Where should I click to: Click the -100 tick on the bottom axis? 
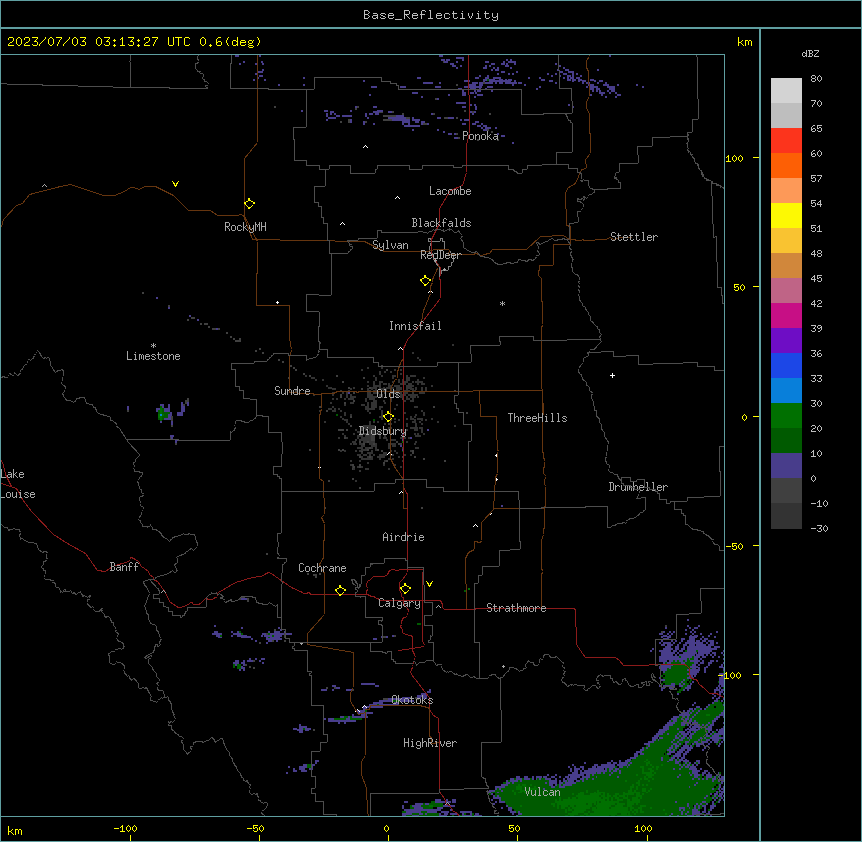(125, 828)
